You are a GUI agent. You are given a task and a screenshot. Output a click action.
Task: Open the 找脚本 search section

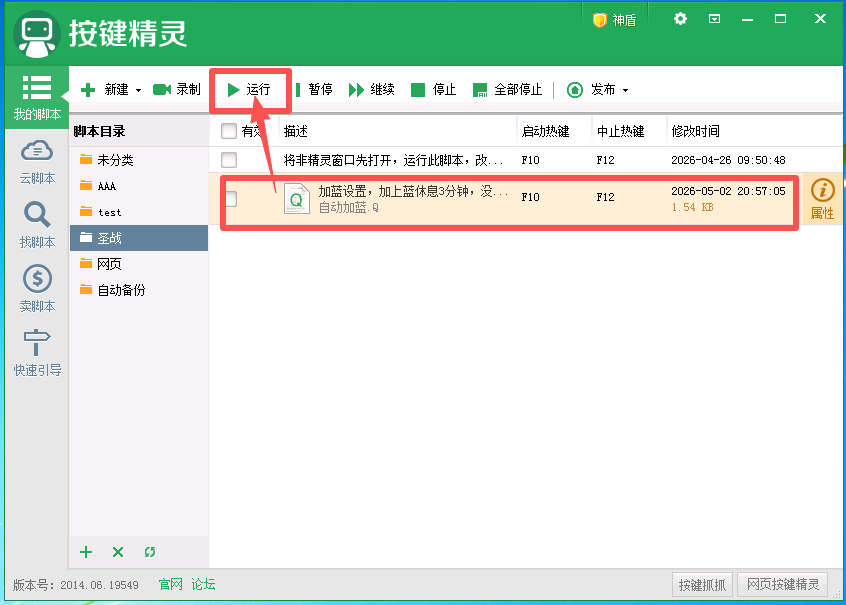point(37,225)
